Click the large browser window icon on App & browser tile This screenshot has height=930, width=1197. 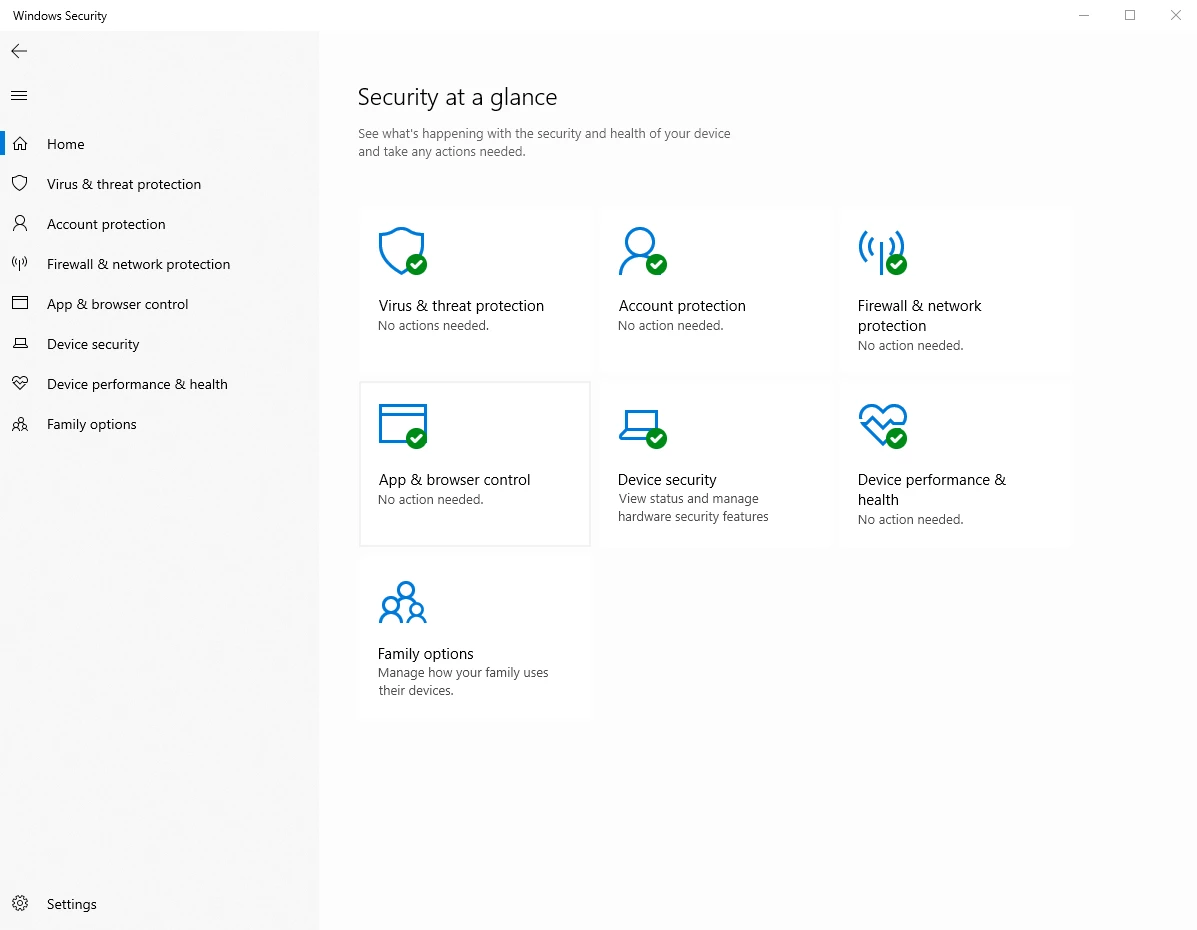402,425
